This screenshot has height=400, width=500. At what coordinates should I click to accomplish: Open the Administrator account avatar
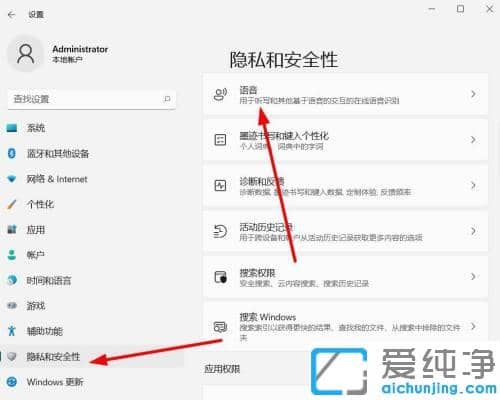pos(26,54)
